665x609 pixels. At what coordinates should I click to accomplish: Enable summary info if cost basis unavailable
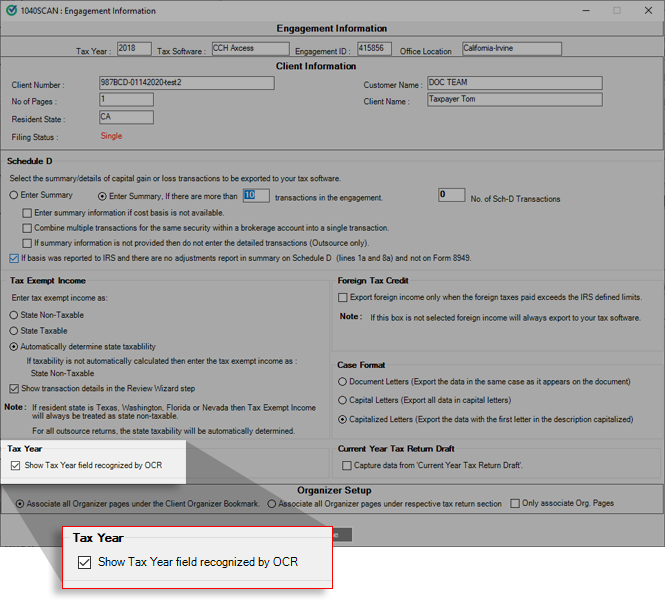click(27, 213)
